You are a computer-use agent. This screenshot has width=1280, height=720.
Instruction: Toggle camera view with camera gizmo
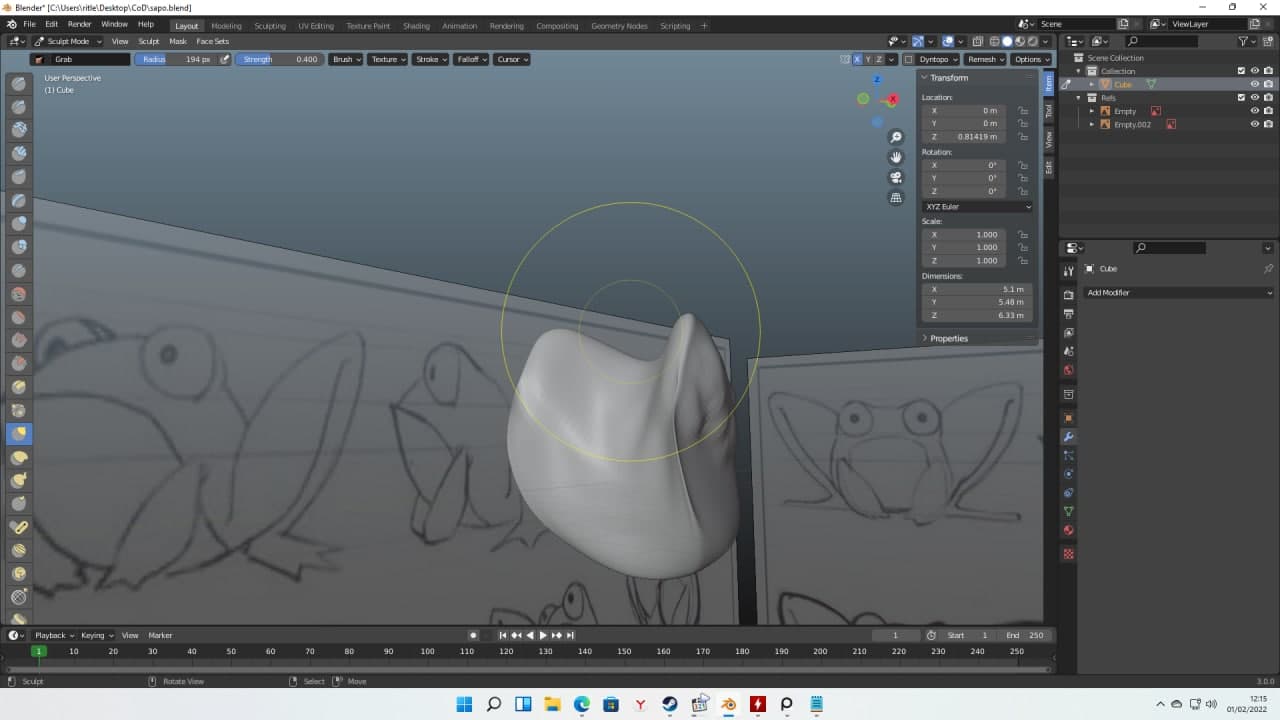(896, 177)
